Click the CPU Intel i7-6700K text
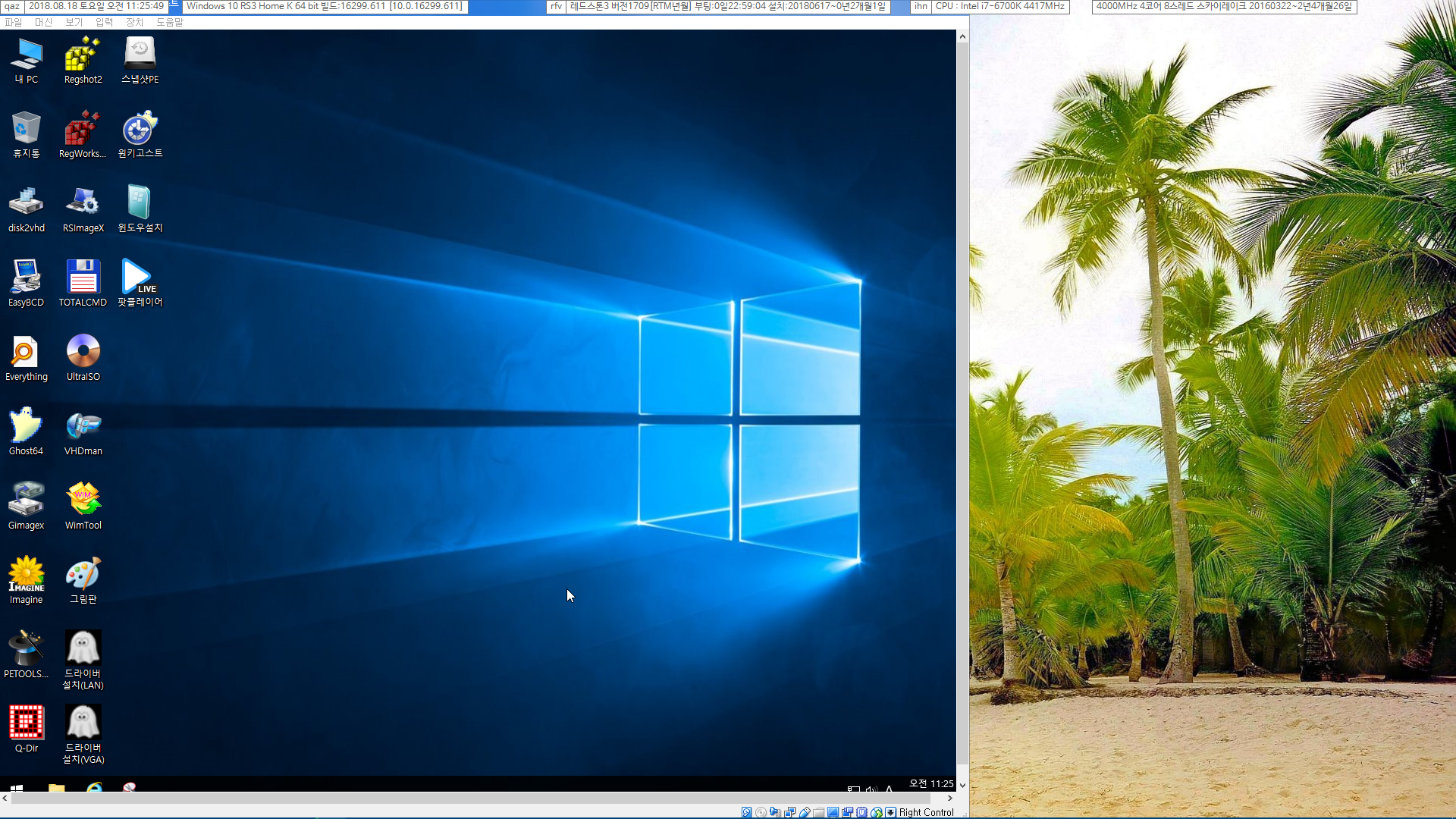This screenshot has height=819, width=1456. point(999,6)
